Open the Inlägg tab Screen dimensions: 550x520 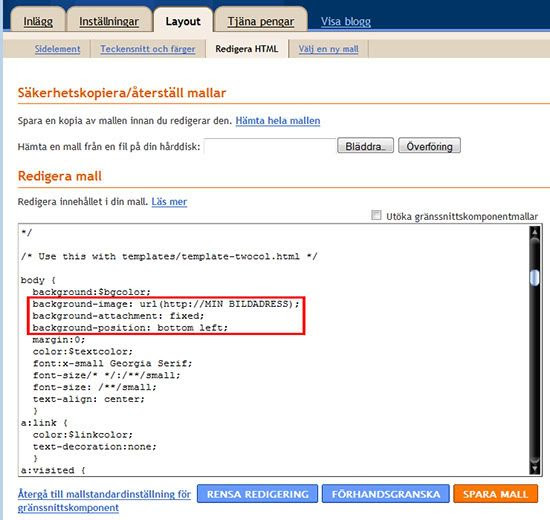pos(38,21)
